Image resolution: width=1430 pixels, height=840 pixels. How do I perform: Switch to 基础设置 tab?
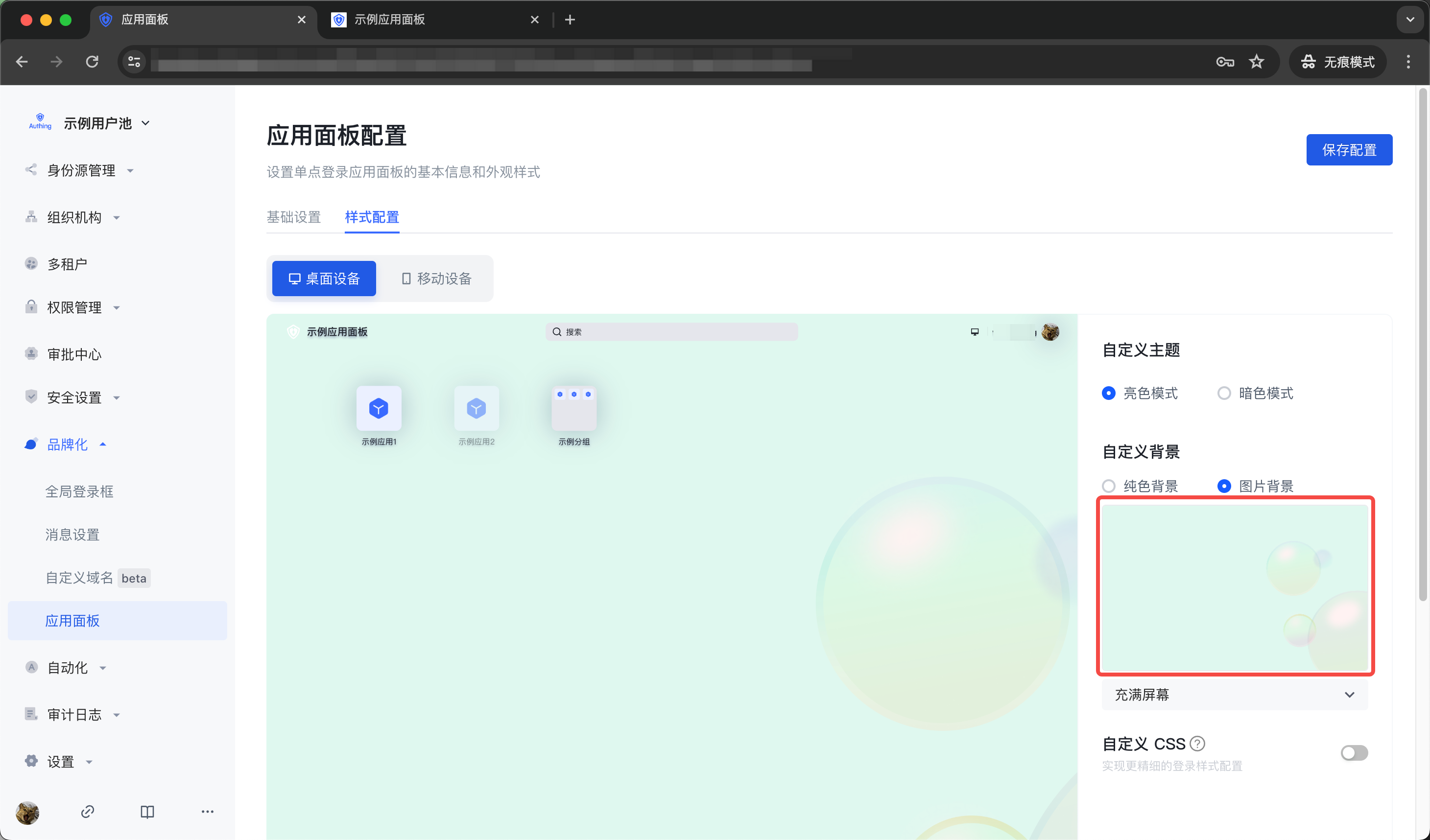tap(293, 217)
